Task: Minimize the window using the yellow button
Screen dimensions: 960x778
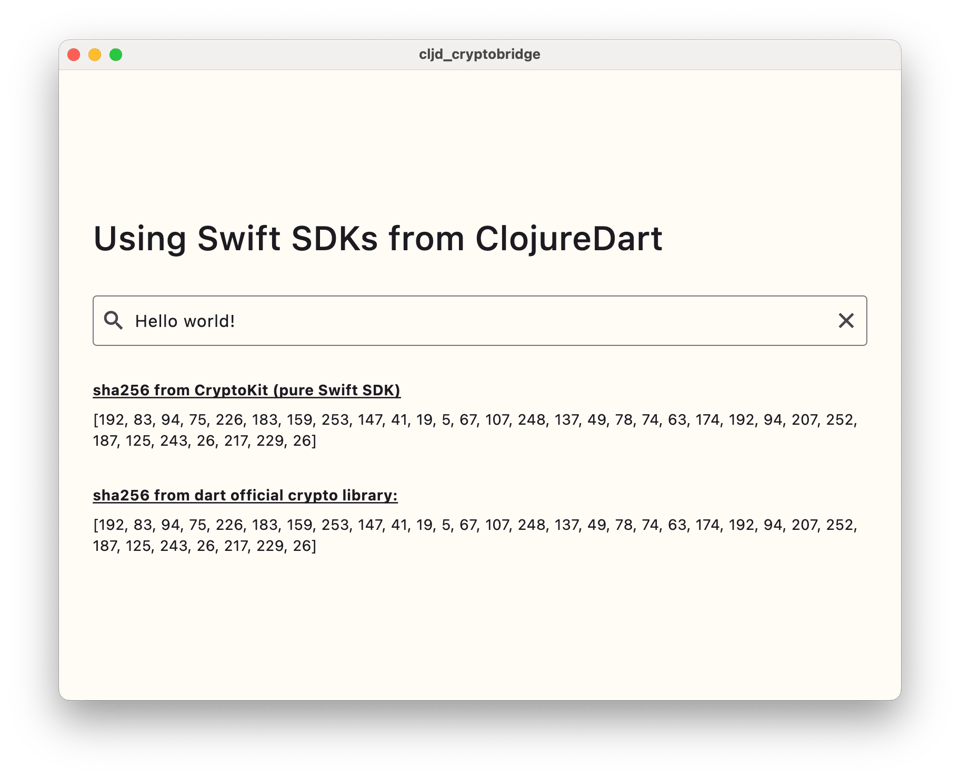Action: tap(95, 54)
